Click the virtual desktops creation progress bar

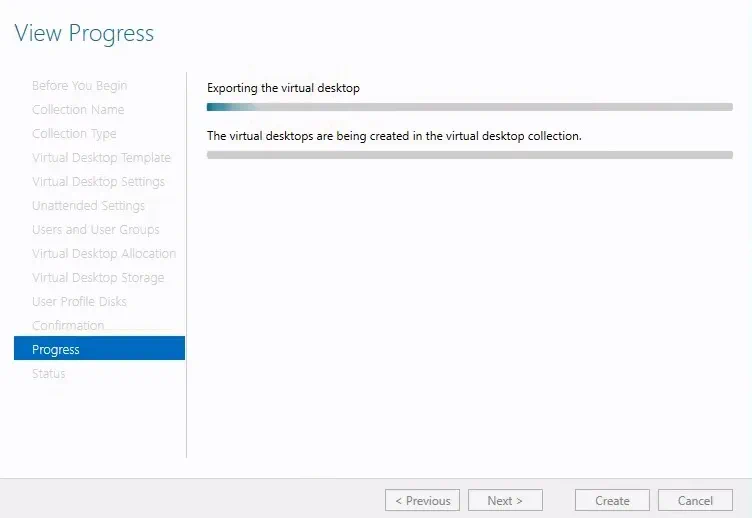[x=469, y=155]
